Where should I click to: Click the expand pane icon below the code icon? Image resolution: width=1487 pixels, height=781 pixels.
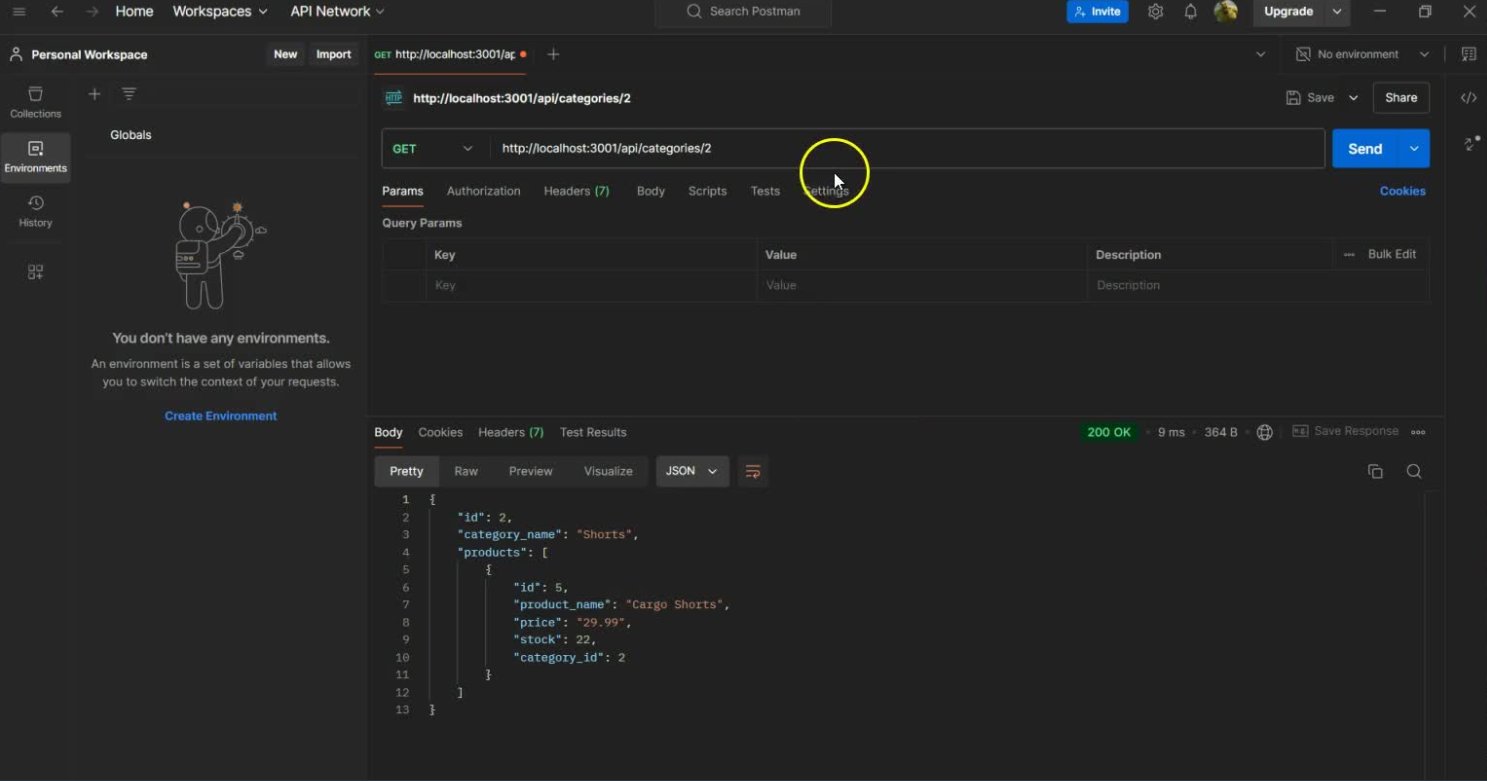point(1471,144)
